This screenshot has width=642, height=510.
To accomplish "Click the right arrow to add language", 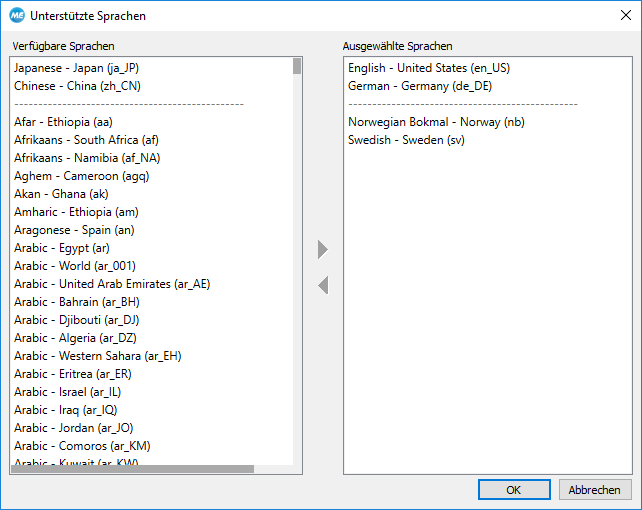I will click(x=322, y=249).
